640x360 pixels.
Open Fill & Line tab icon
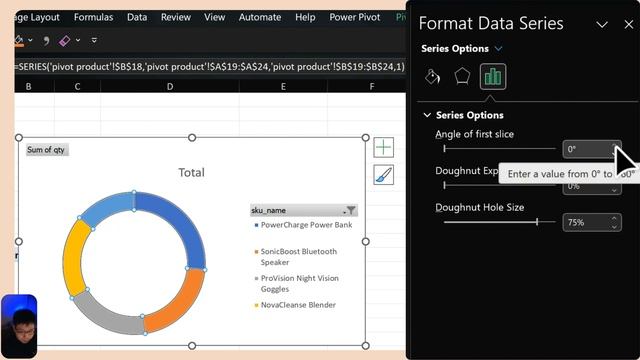pyautogui.click(x=432, y=76)
